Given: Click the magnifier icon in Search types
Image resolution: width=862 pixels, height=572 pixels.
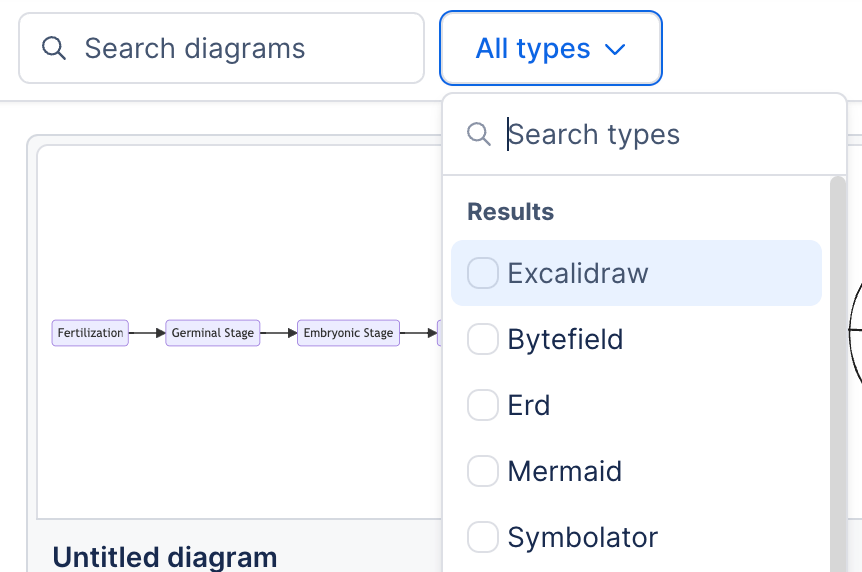Looking at the screenshot, I should (x=480, y=134).
